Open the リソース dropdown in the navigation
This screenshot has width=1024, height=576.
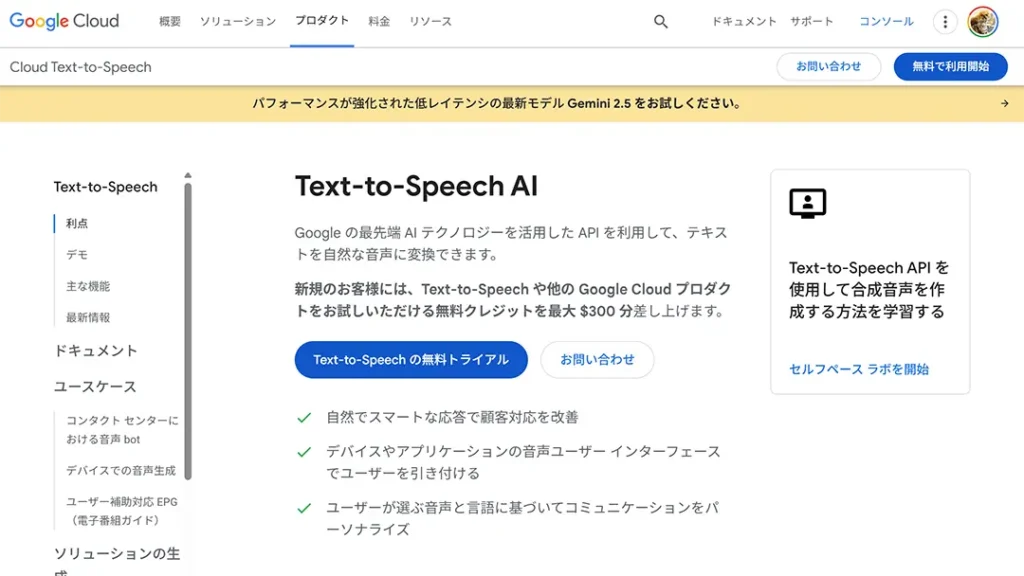point(430,20)
